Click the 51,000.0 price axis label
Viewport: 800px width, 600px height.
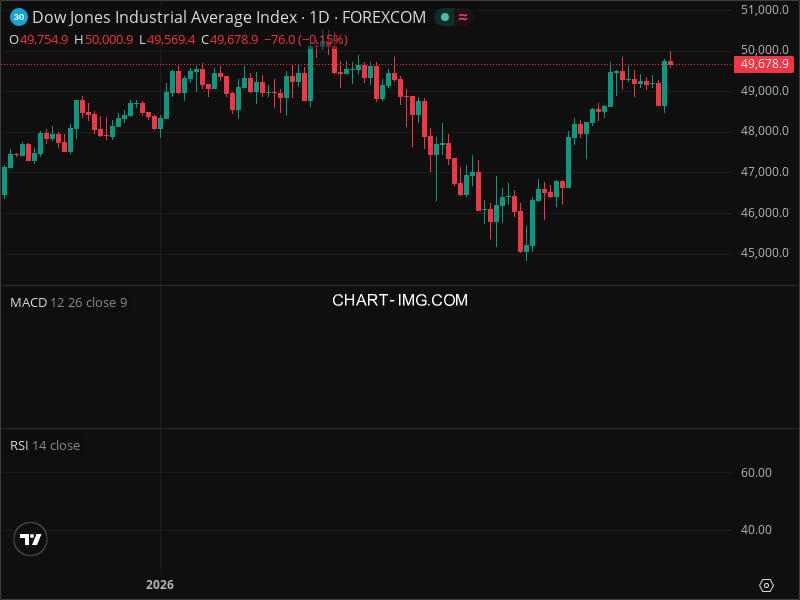click(x=764, y=10)
